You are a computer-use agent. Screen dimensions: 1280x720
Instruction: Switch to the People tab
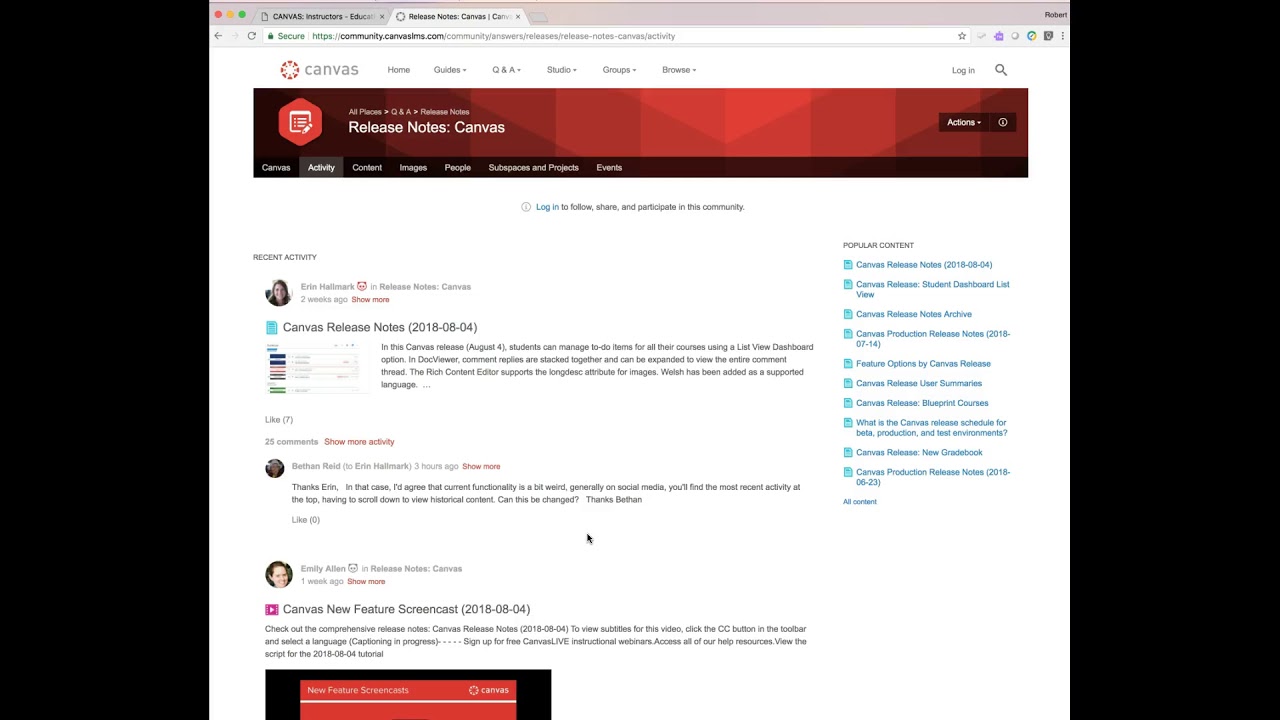(x=457, y=168)
